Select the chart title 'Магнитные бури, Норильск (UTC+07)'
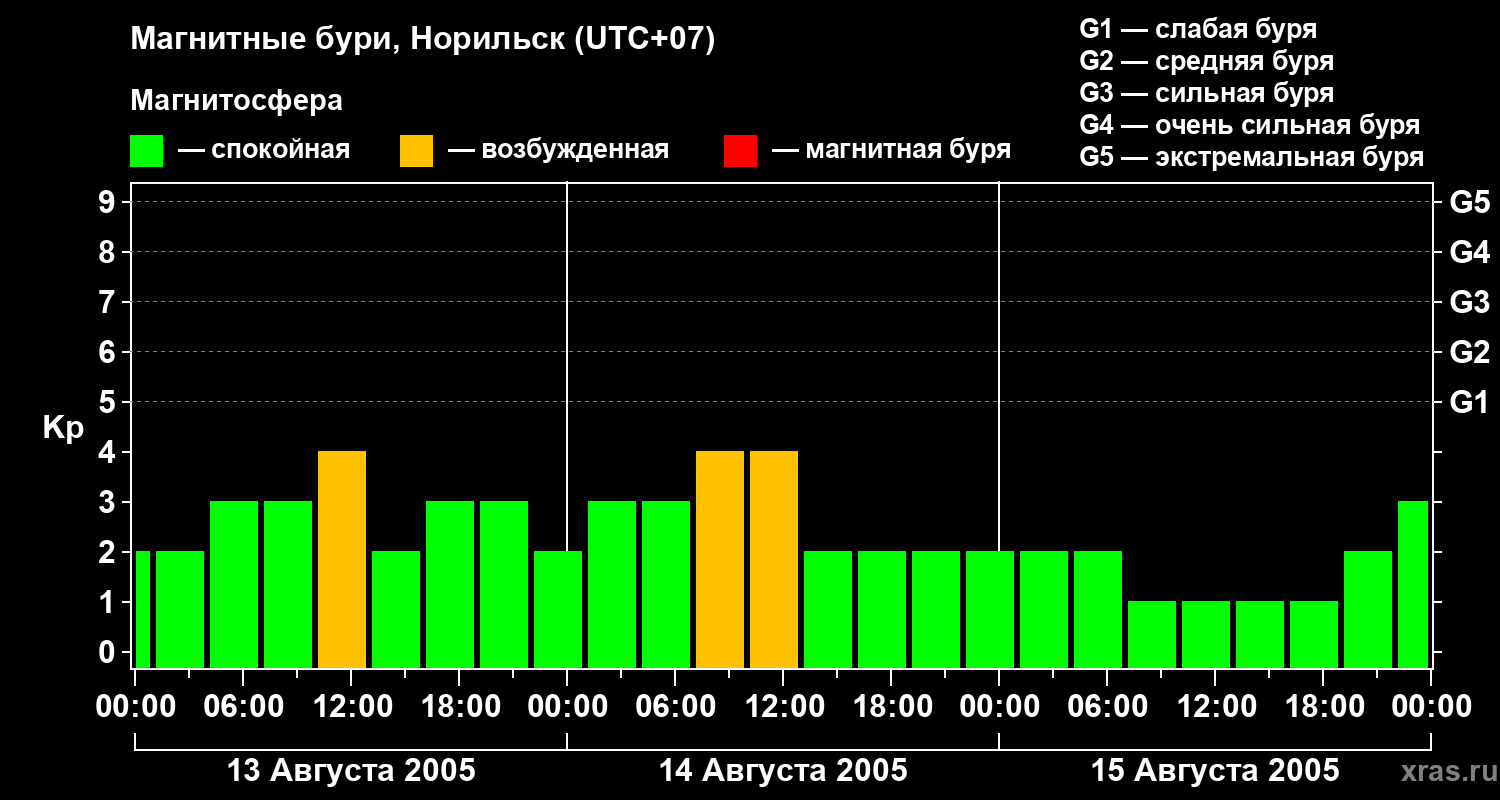This screenshot has width=1500, height=800. pos(423,40)
